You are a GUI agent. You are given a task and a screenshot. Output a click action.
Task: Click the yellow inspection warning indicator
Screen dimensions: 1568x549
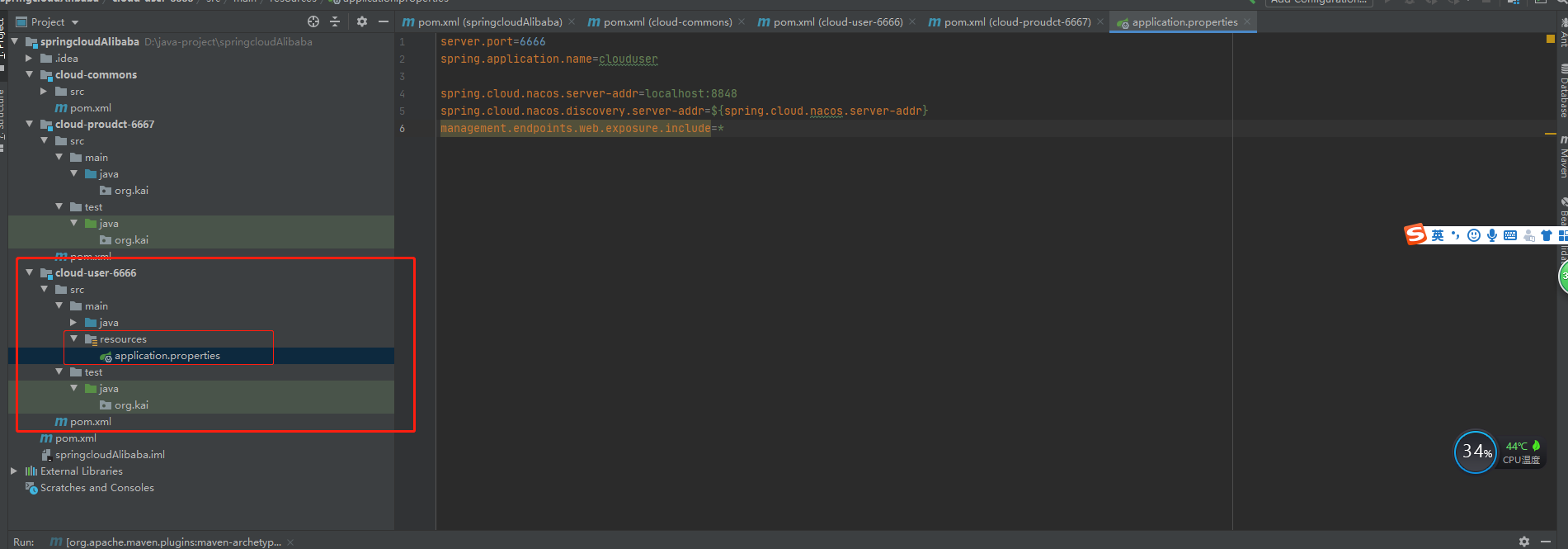[x=1550, y=39]
